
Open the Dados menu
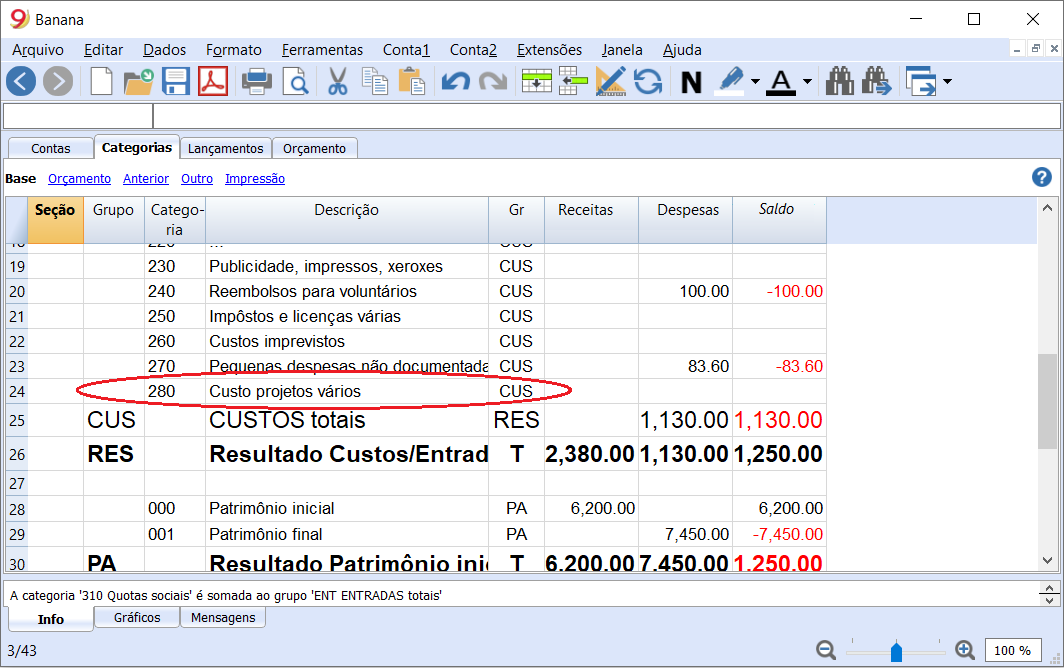[x=164, y=50]
